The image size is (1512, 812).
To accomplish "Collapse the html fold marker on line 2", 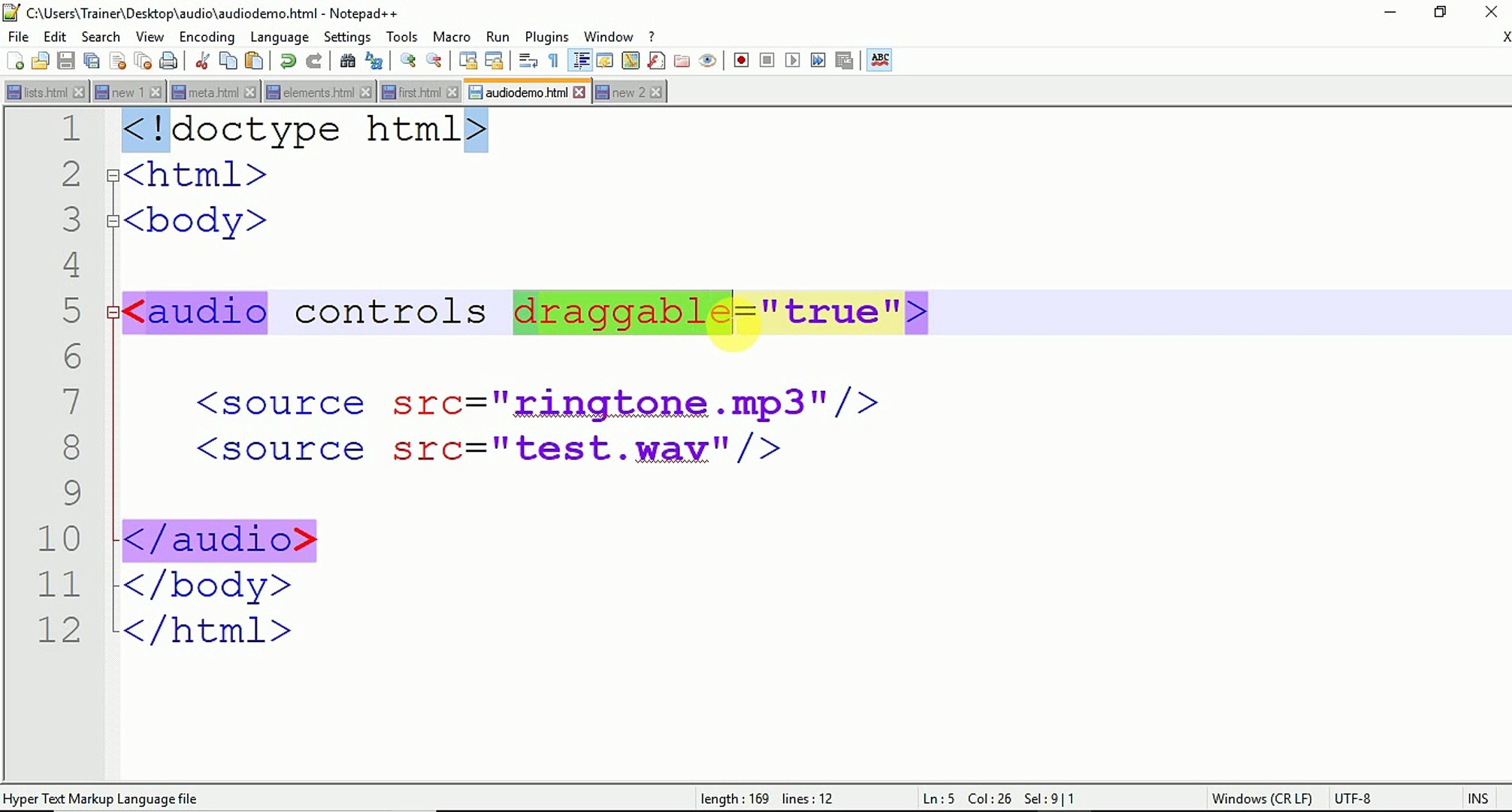I will [x=113, y=176].
